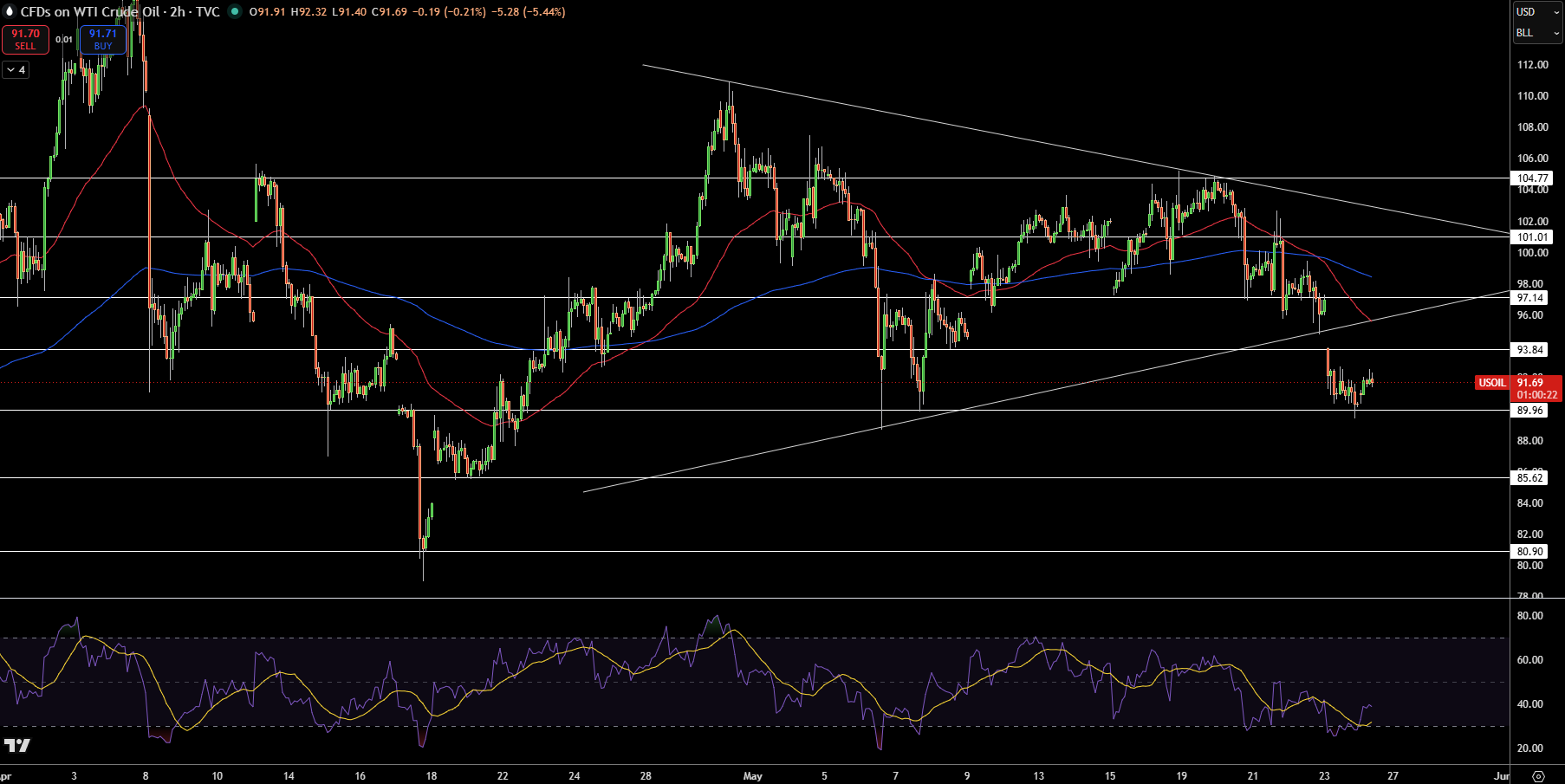1565x784 pixels.
Task: Click the 0.01 spread value
Action: 64,40
